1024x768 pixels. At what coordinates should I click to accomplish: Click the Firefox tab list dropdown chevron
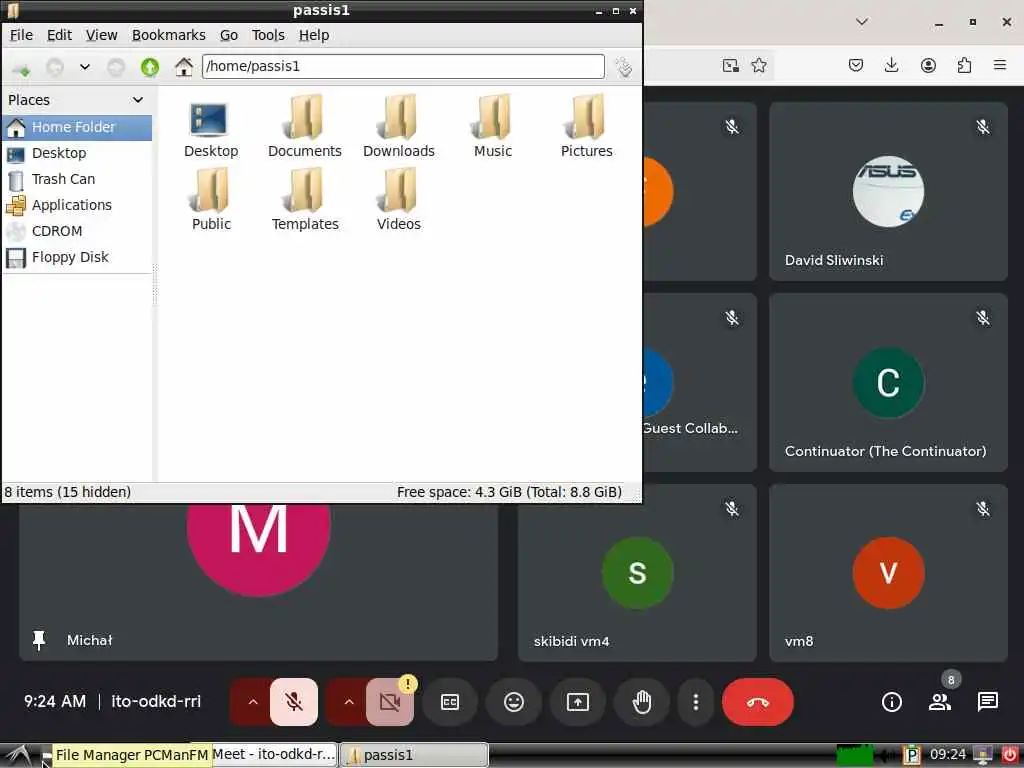coord(862,22)
